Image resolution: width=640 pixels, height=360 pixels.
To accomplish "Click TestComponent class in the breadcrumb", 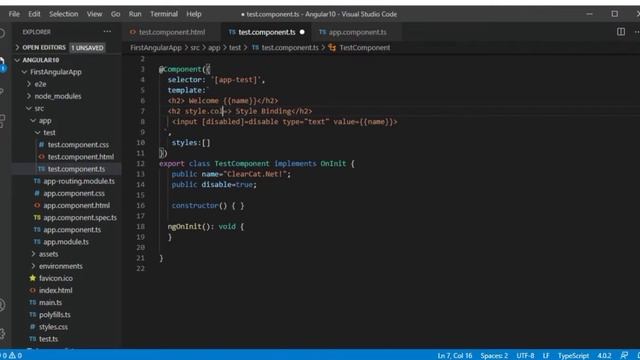I will point(364,48).
